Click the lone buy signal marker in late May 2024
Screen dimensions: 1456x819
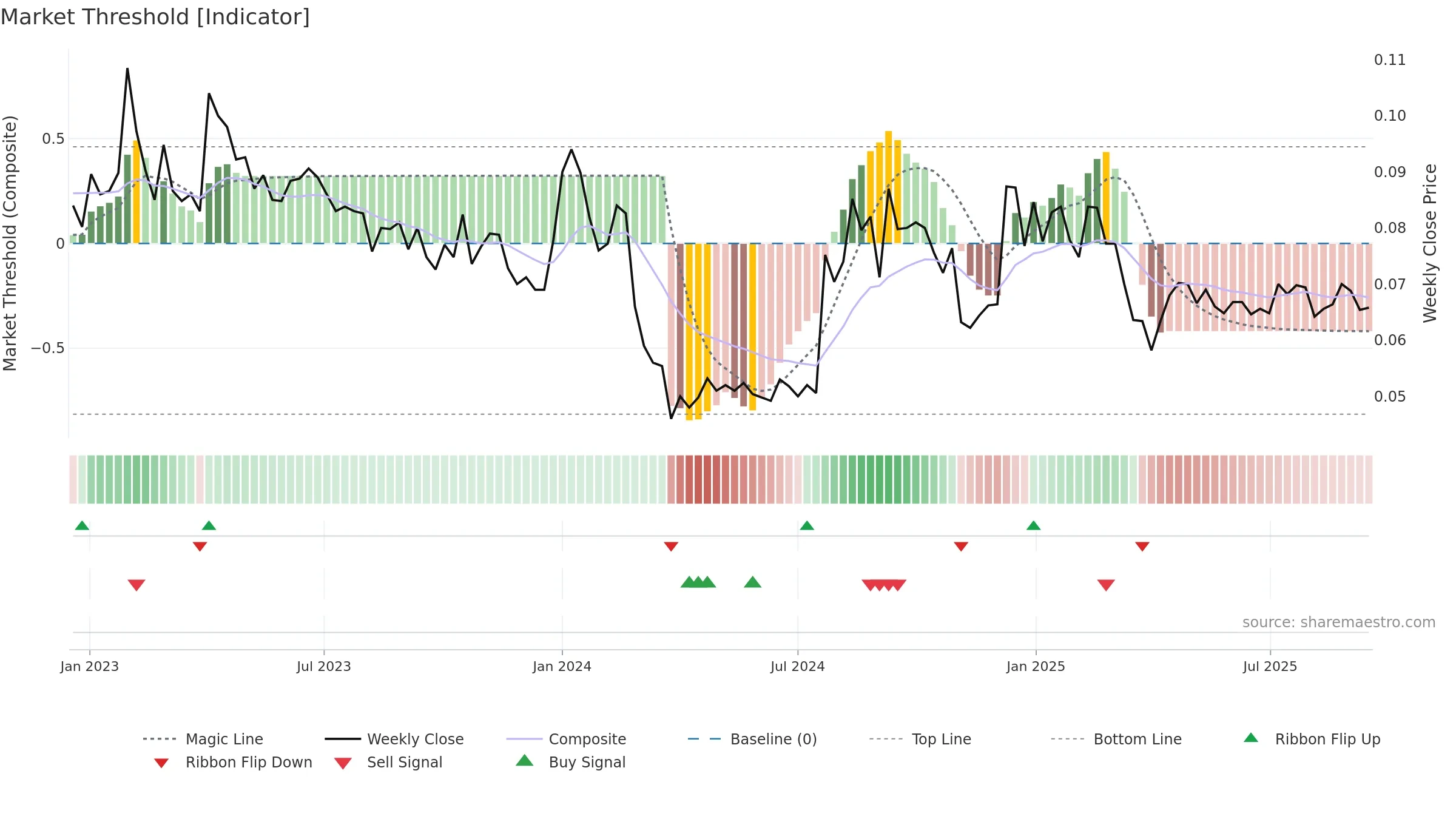click(753, 582)
